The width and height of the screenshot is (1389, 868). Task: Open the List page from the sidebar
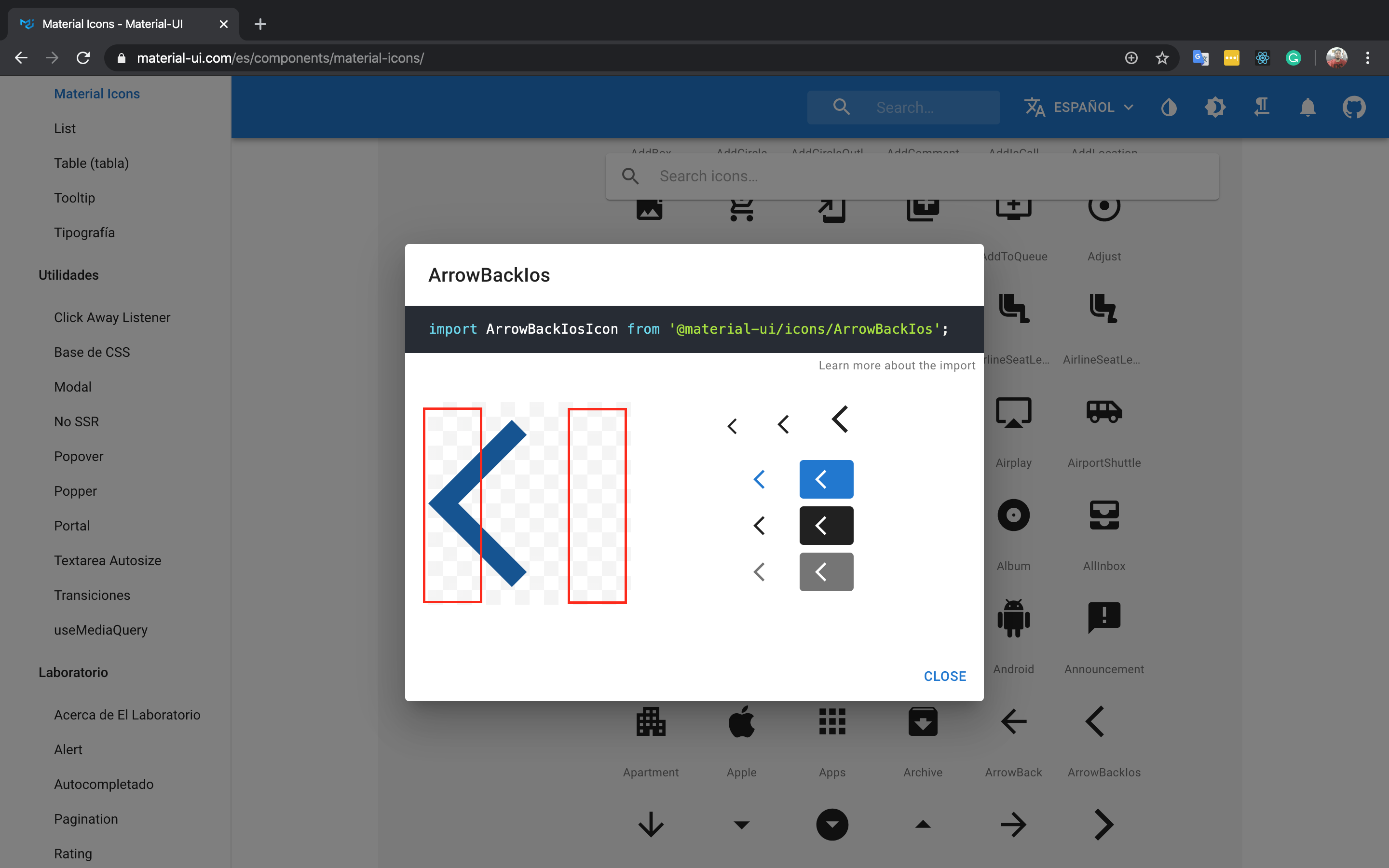[x=64, y=128]
